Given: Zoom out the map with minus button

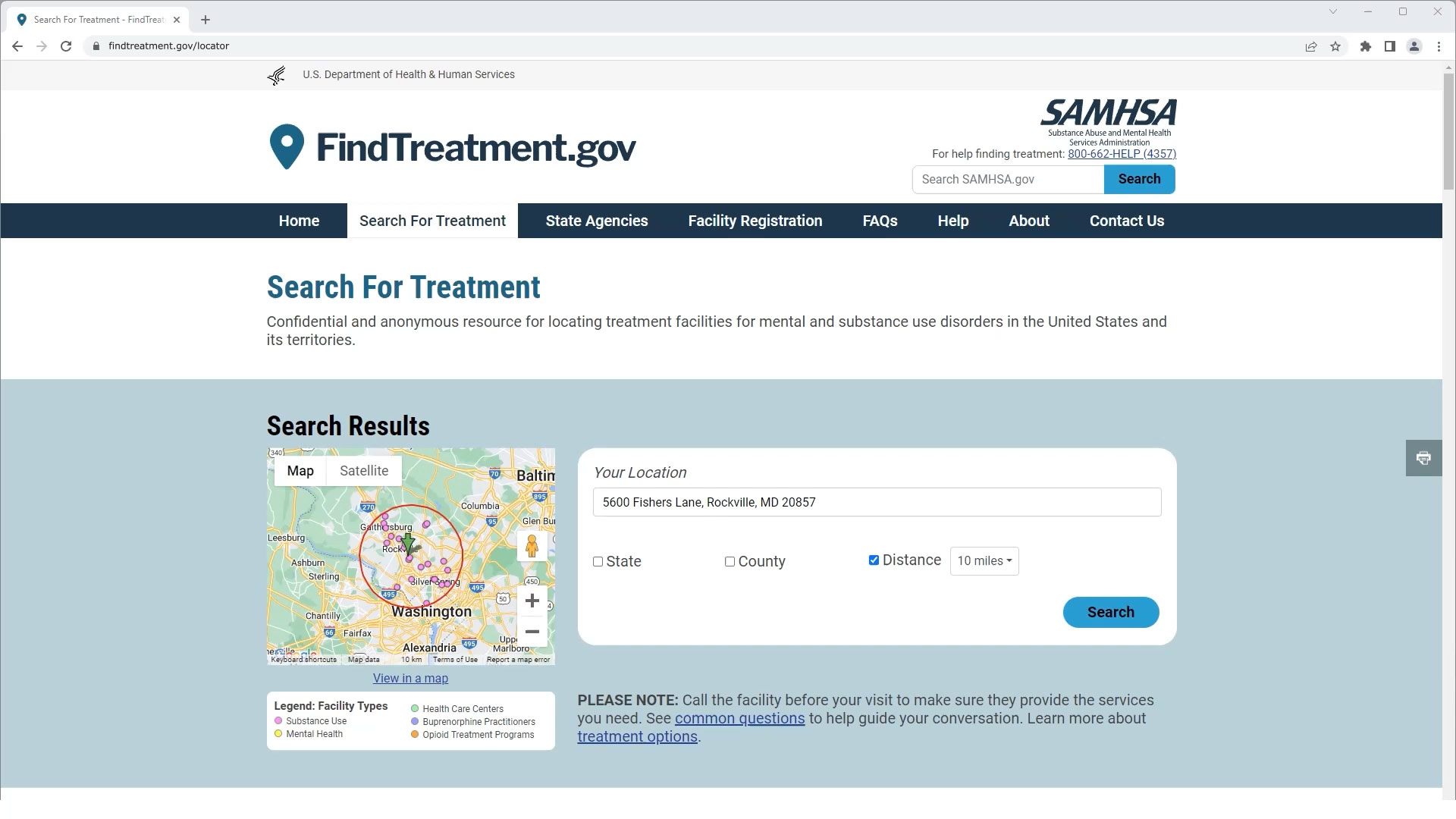Looking at the screenshot, I should tap(532, 632).
